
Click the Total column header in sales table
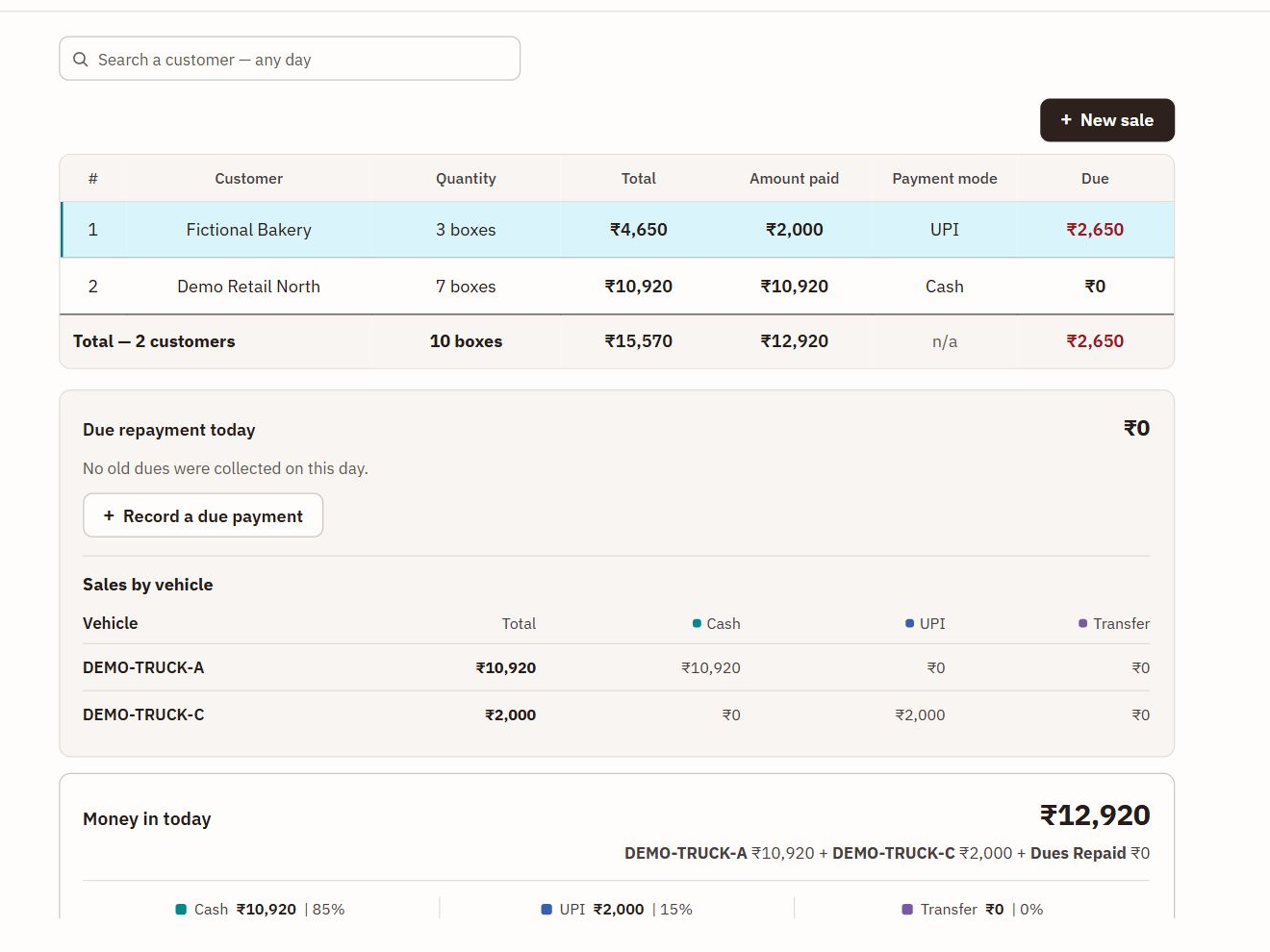click(x=639, y=179)
